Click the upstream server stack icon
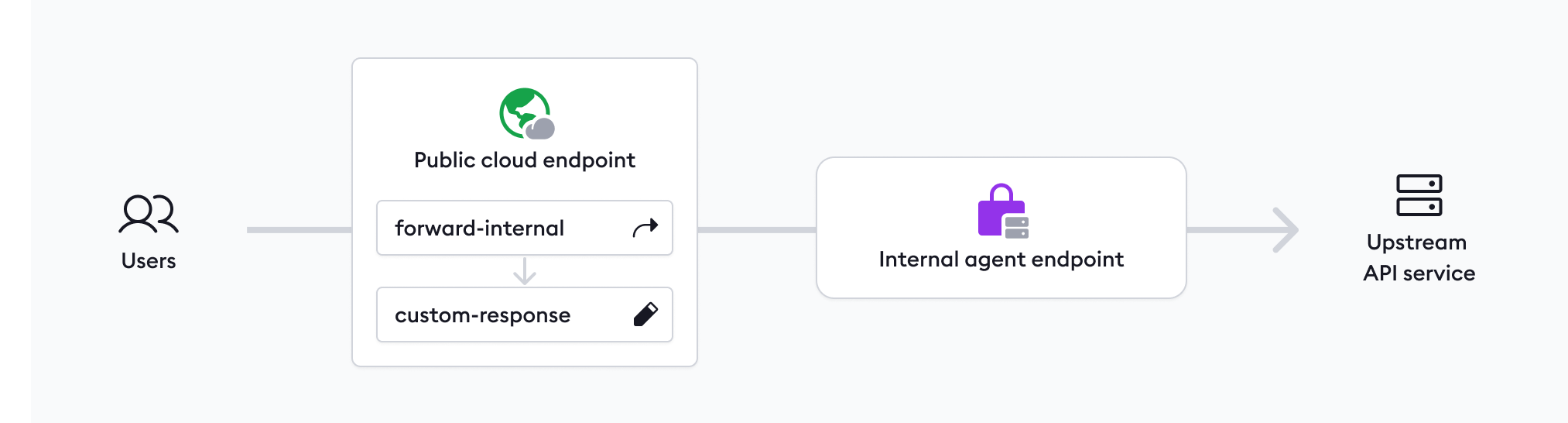The height and width of the screenshot is (423, 1568). [1419, 195]
